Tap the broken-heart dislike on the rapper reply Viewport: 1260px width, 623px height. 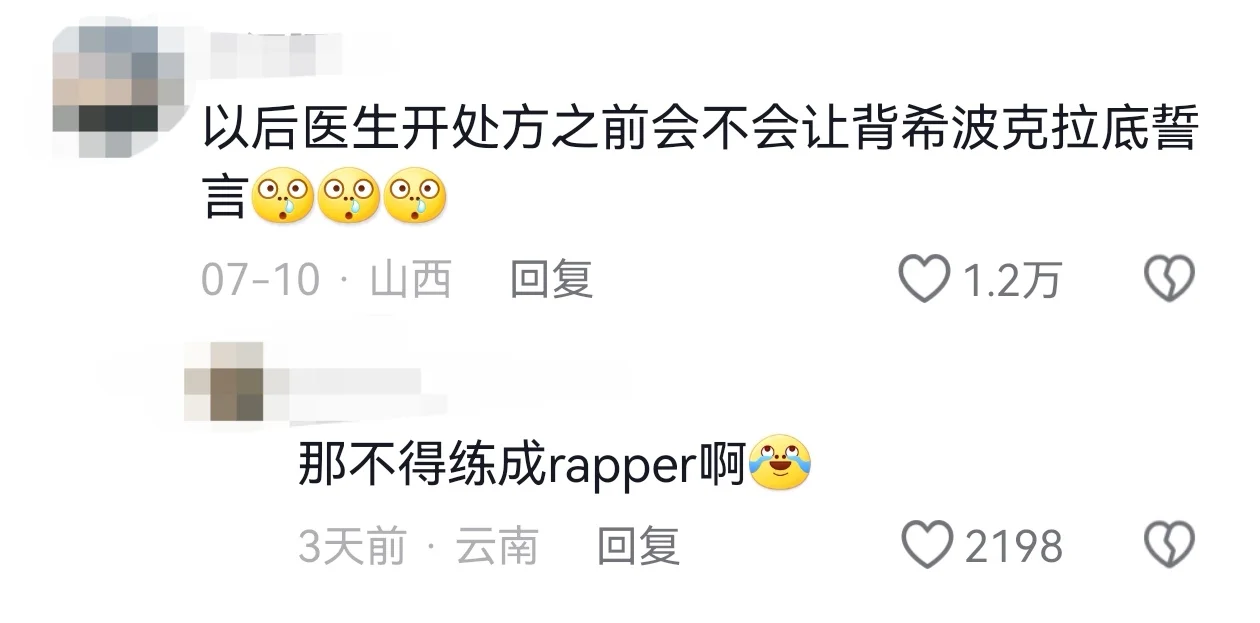coord(1169,546)
